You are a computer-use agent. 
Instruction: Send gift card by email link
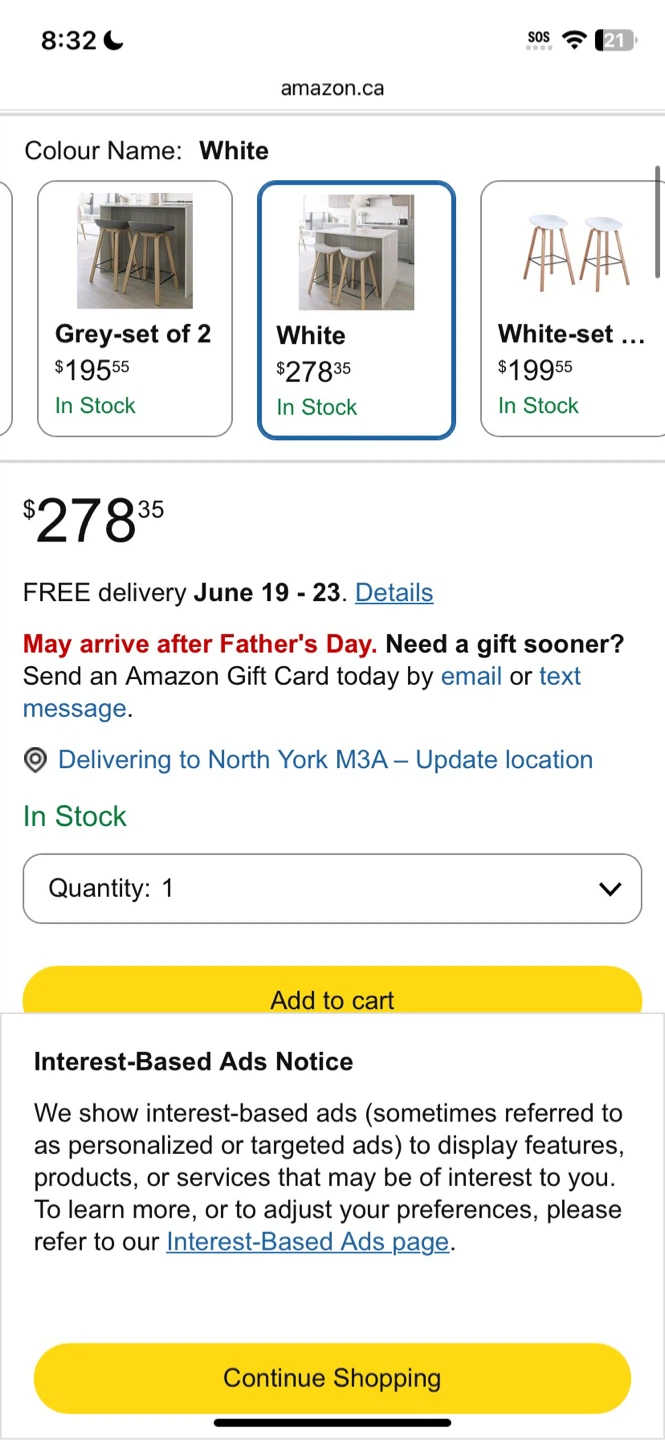coord(471,676)
